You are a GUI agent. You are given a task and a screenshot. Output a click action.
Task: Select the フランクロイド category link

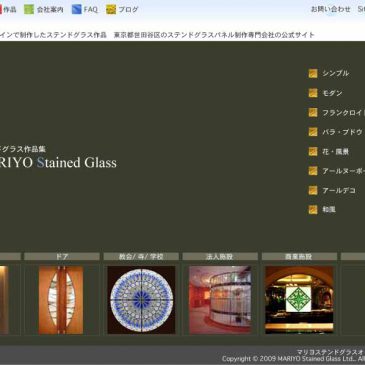(x=343, y=113)
